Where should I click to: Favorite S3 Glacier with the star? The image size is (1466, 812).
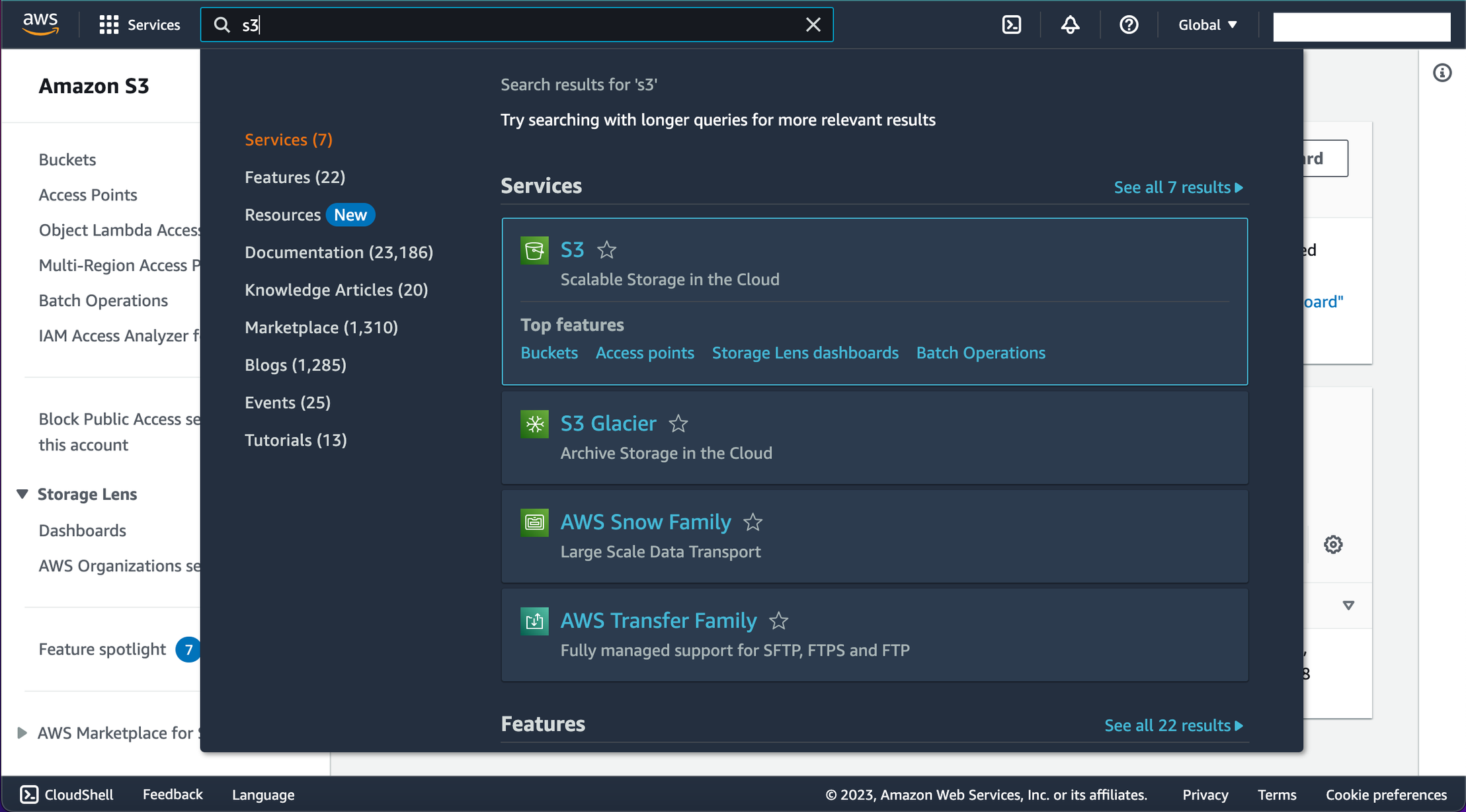[678, 423]
